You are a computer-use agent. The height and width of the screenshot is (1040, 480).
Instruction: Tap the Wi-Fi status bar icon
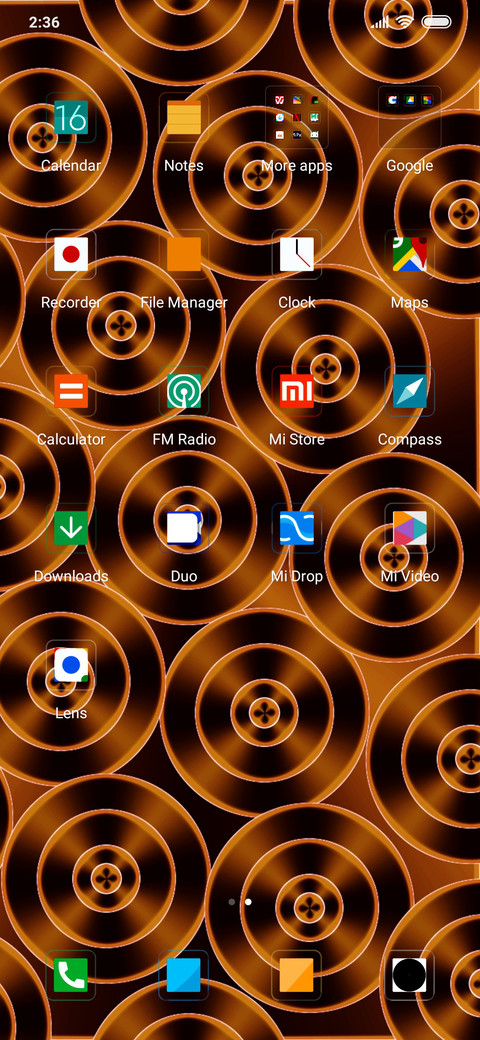(x=404, y=22)
